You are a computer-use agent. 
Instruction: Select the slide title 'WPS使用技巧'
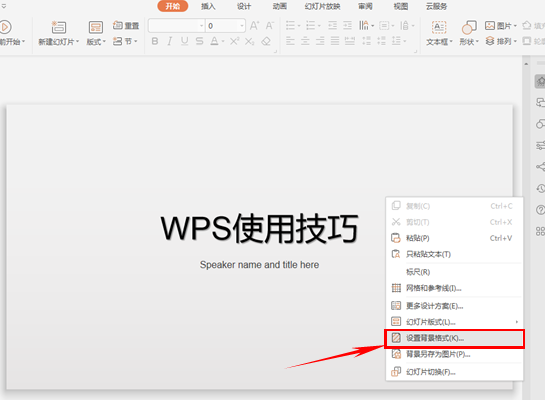point(259,228)
